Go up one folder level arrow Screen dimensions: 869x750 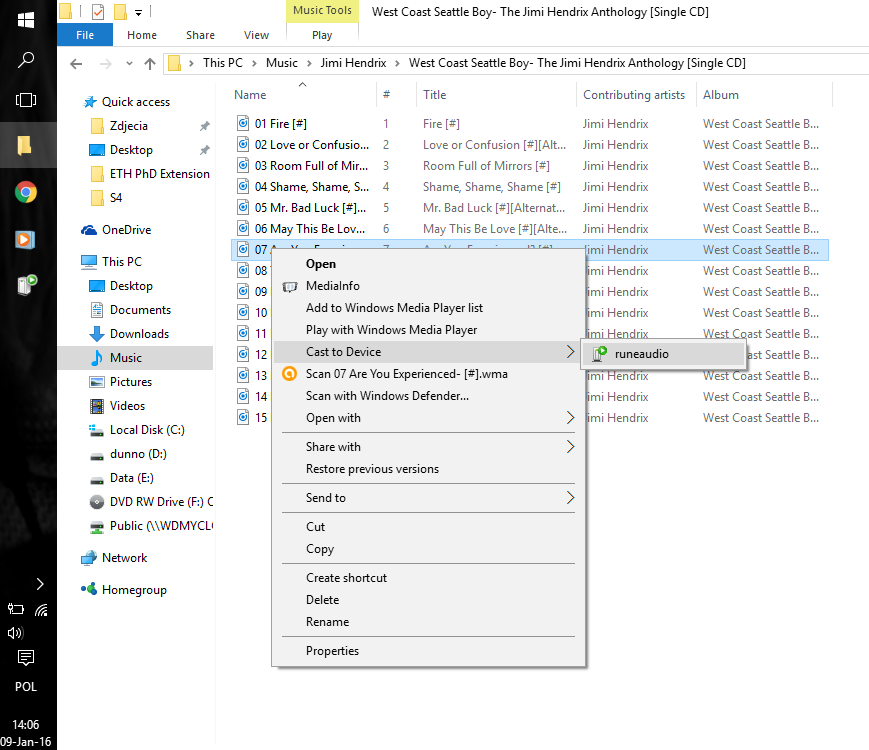tap(150, 64)
